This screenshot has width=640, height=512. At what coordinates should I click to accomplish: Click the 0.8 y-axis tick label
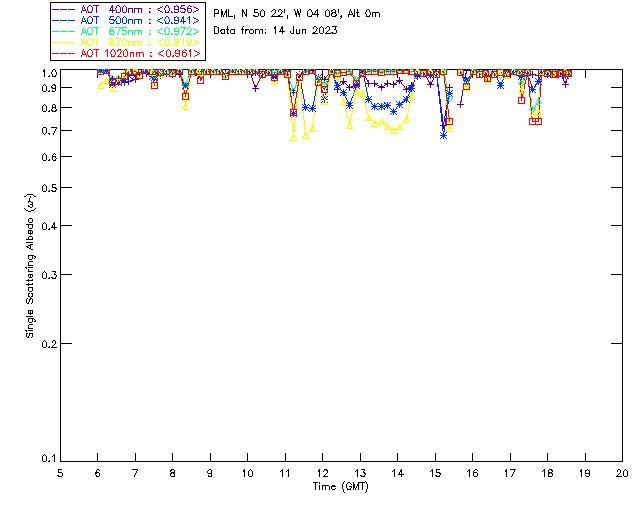(x=49, y=108)
